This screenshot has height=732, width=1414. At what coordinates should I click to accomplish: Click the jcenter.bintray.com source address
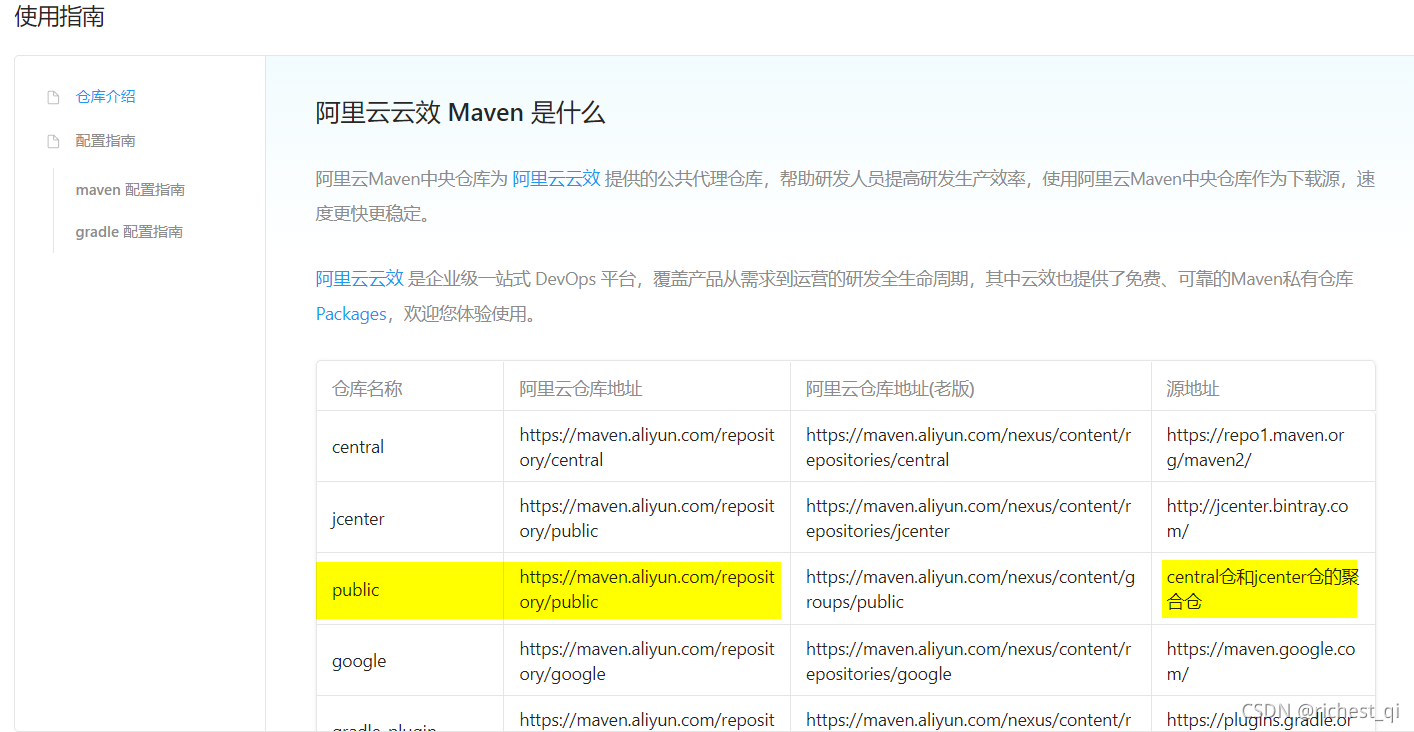(1257, 518)
